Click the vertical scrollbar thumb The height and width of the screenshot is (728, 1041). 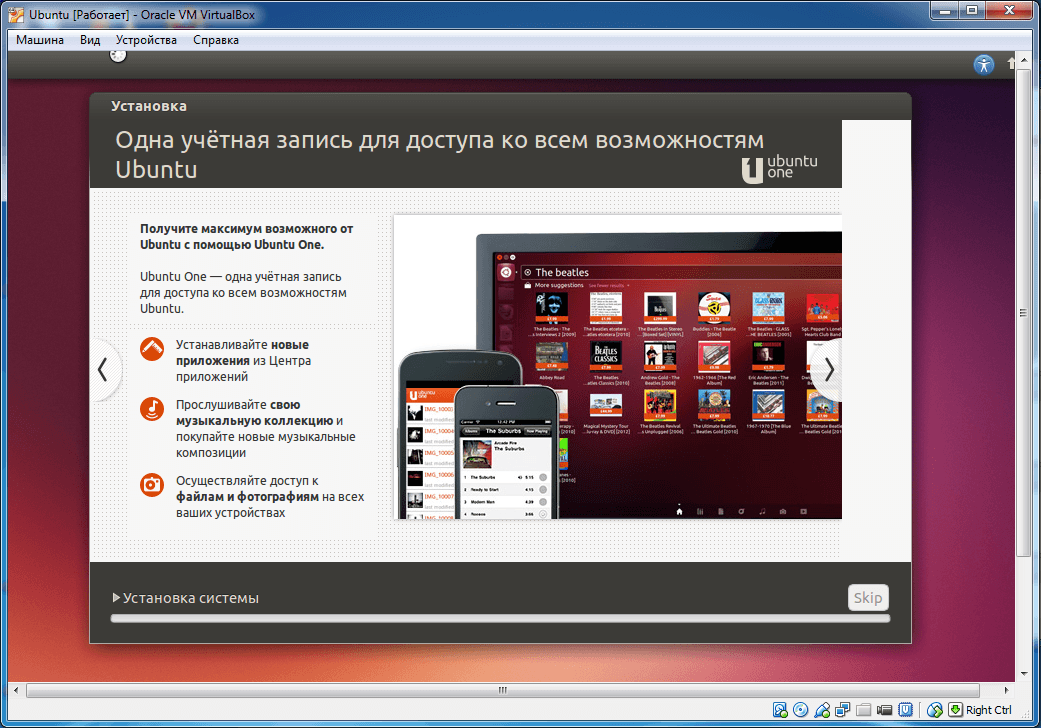pyautogui.click(x=1023, y=313)
